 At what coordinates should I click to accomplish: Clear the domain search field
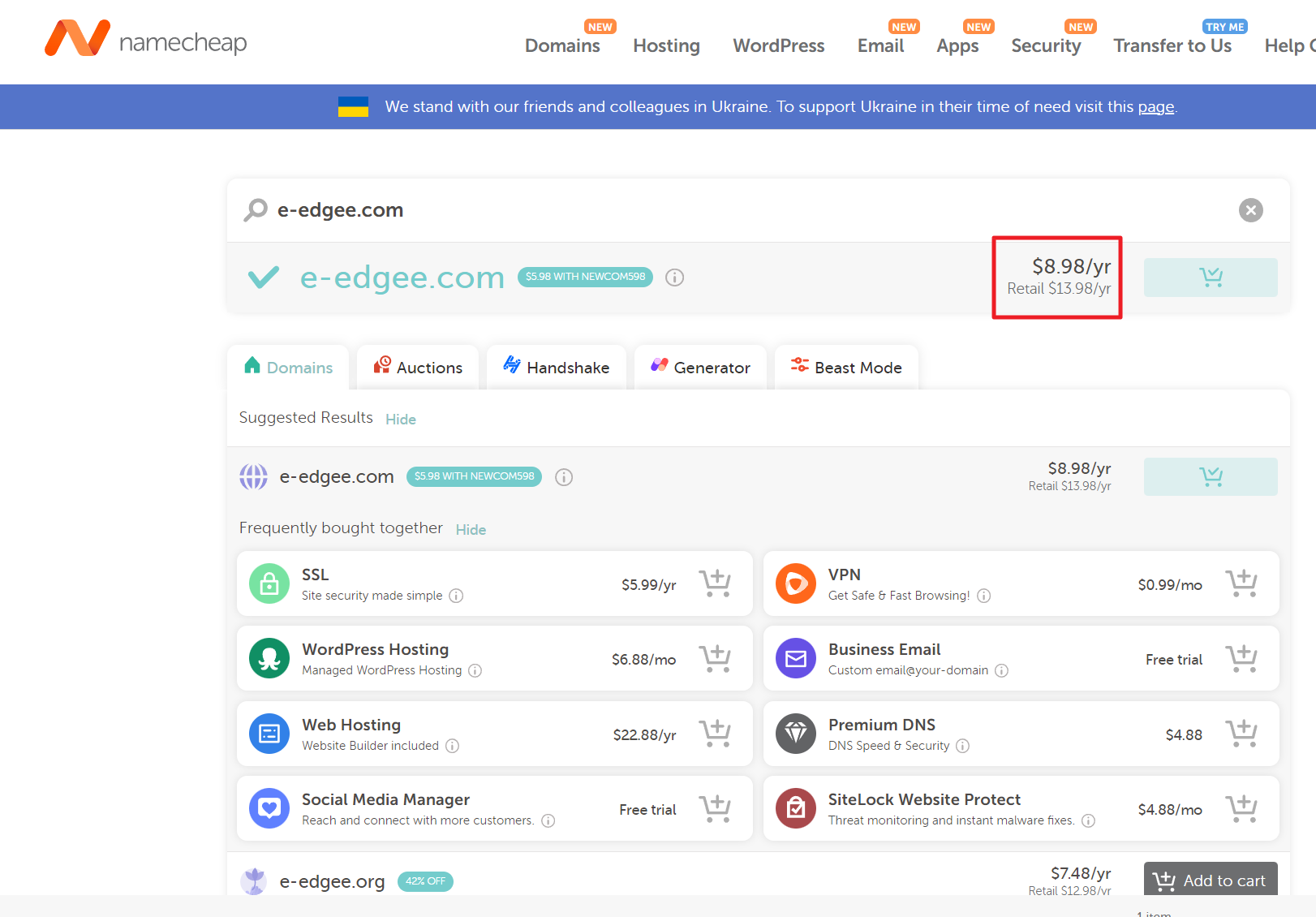[1250, 210]
